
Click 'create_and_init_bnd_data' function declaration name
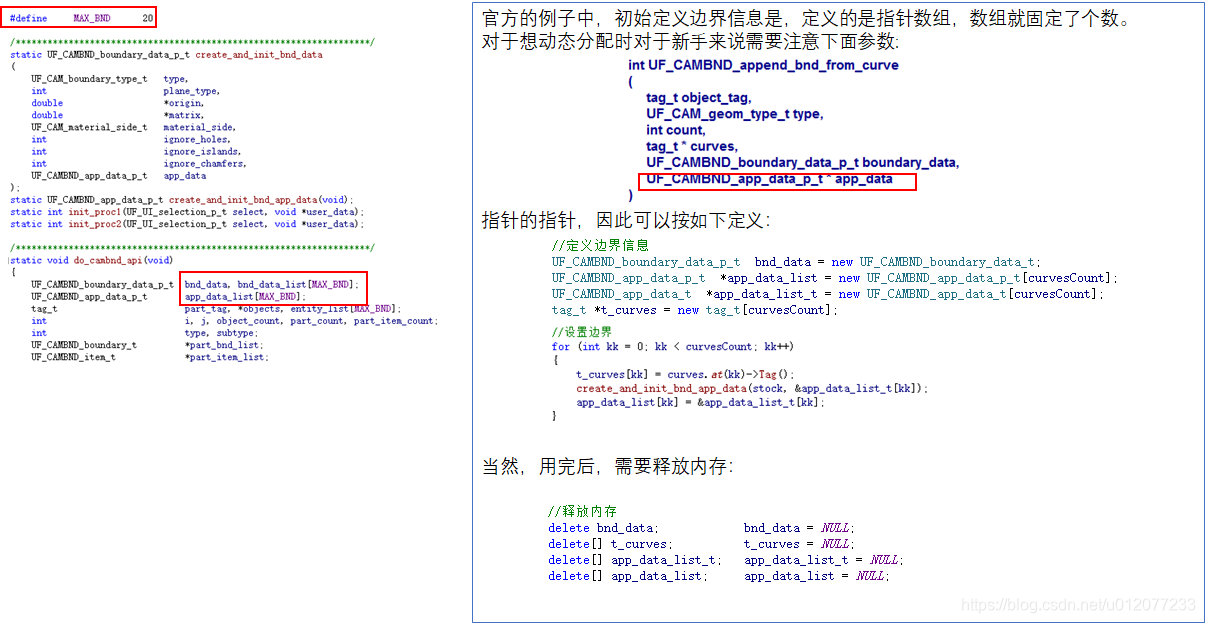(259, 55)
